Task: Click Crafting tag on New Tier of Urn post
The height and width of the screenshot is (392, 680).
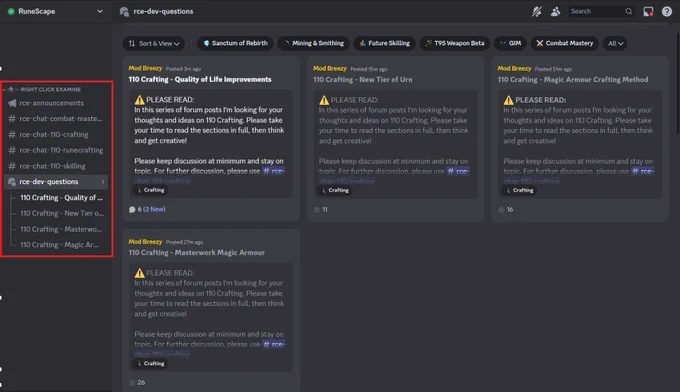Action: [x=335, y=190]
